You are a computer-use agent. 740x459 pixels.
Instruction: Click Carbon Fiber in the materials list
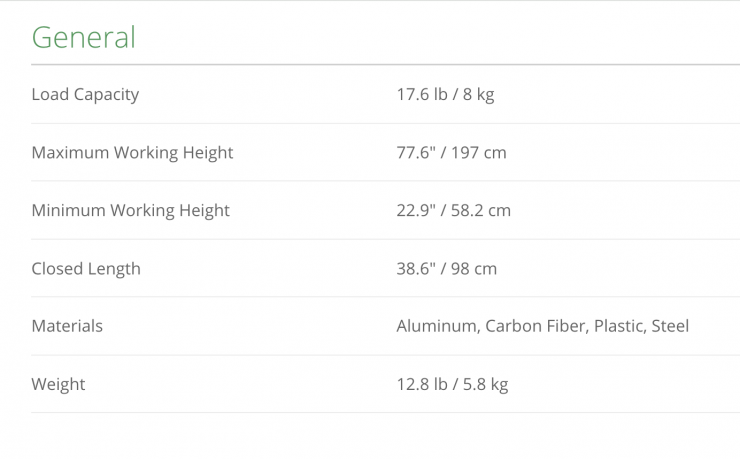tap(535, 326)
